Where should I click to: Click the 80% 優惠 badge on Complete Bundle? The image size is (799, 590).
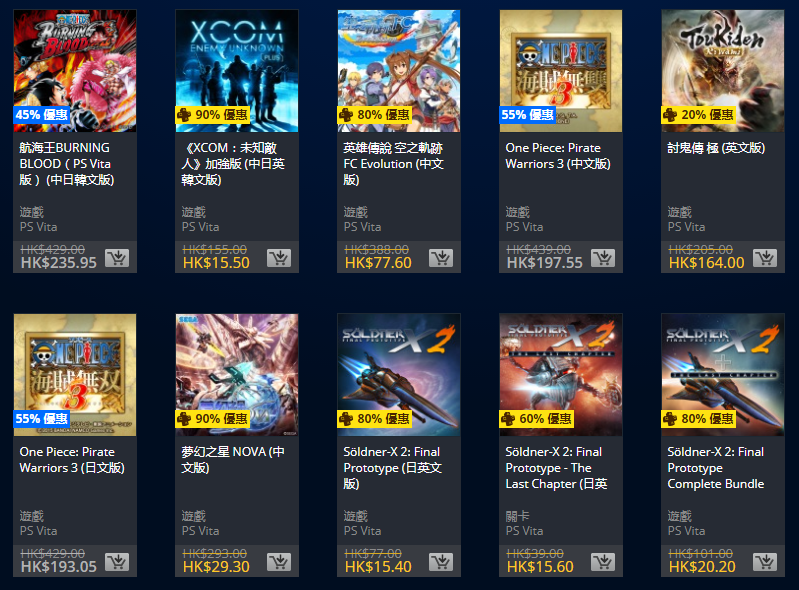click(x=699, y=419)
